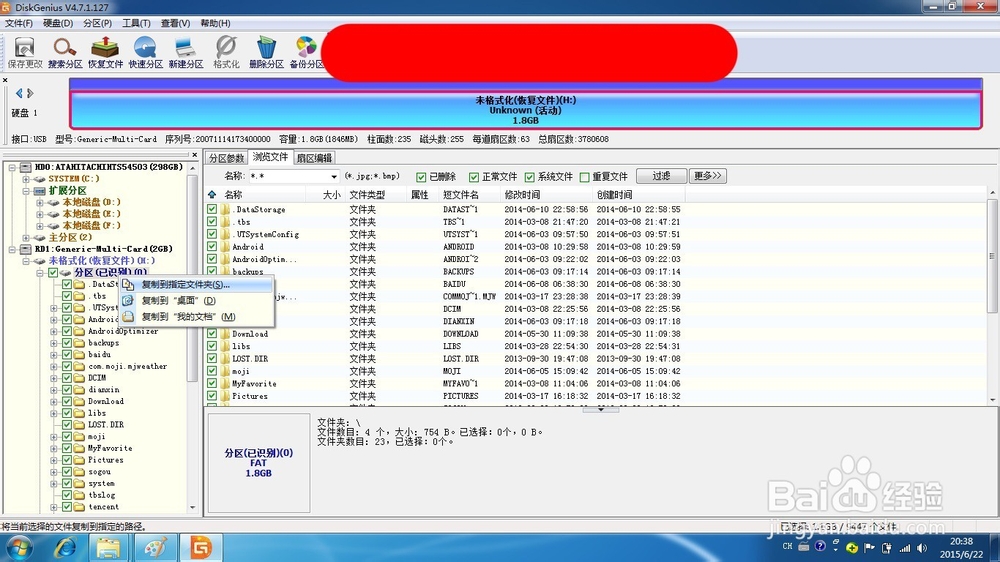Uncheck the Pictures folder checkbox in tree
Image resolution: width=1000 pixels, height=562 pixels.
click(66, 460)
